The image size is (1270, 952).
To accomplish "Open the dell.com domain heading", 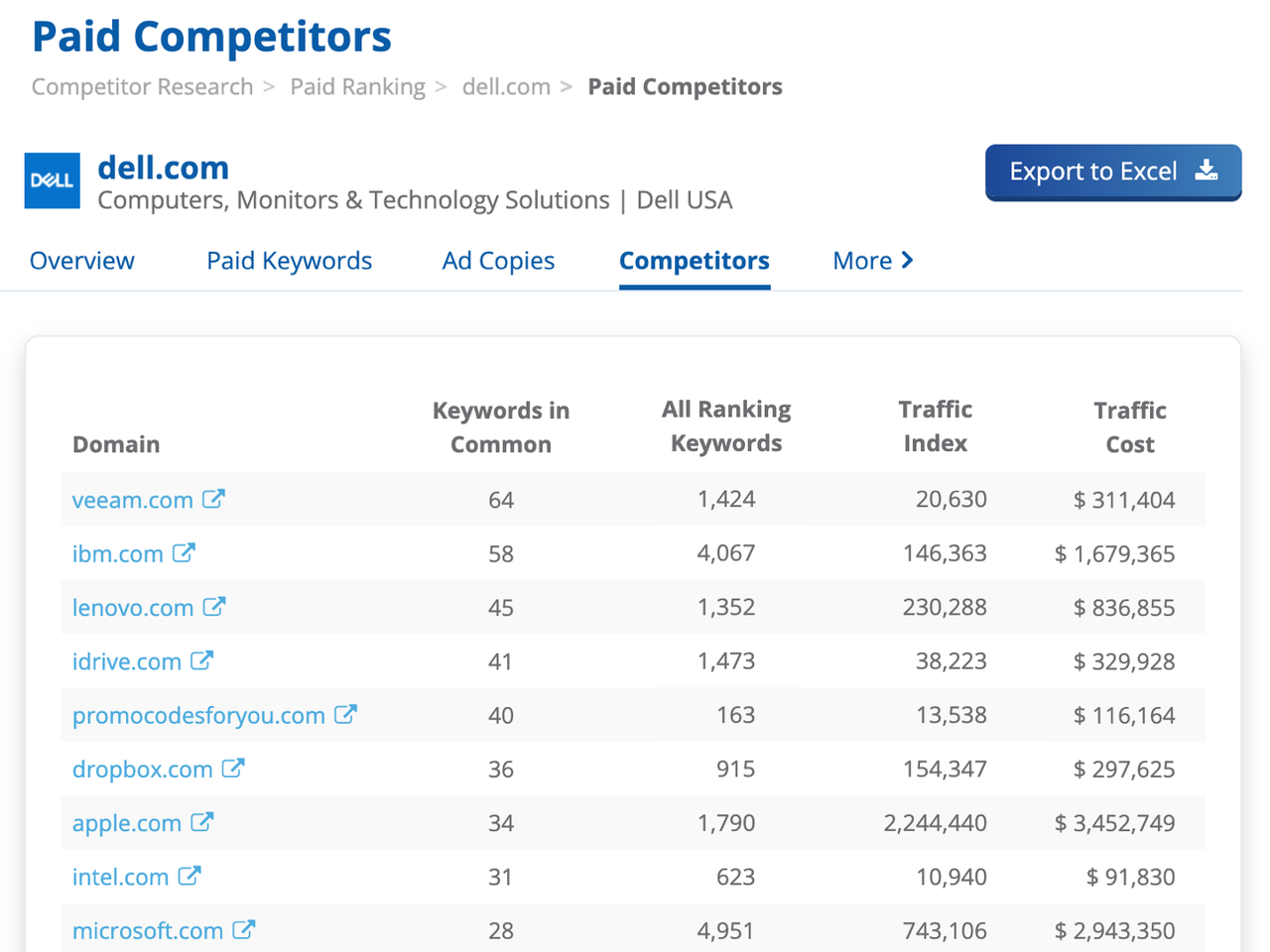I will [163, 168].
